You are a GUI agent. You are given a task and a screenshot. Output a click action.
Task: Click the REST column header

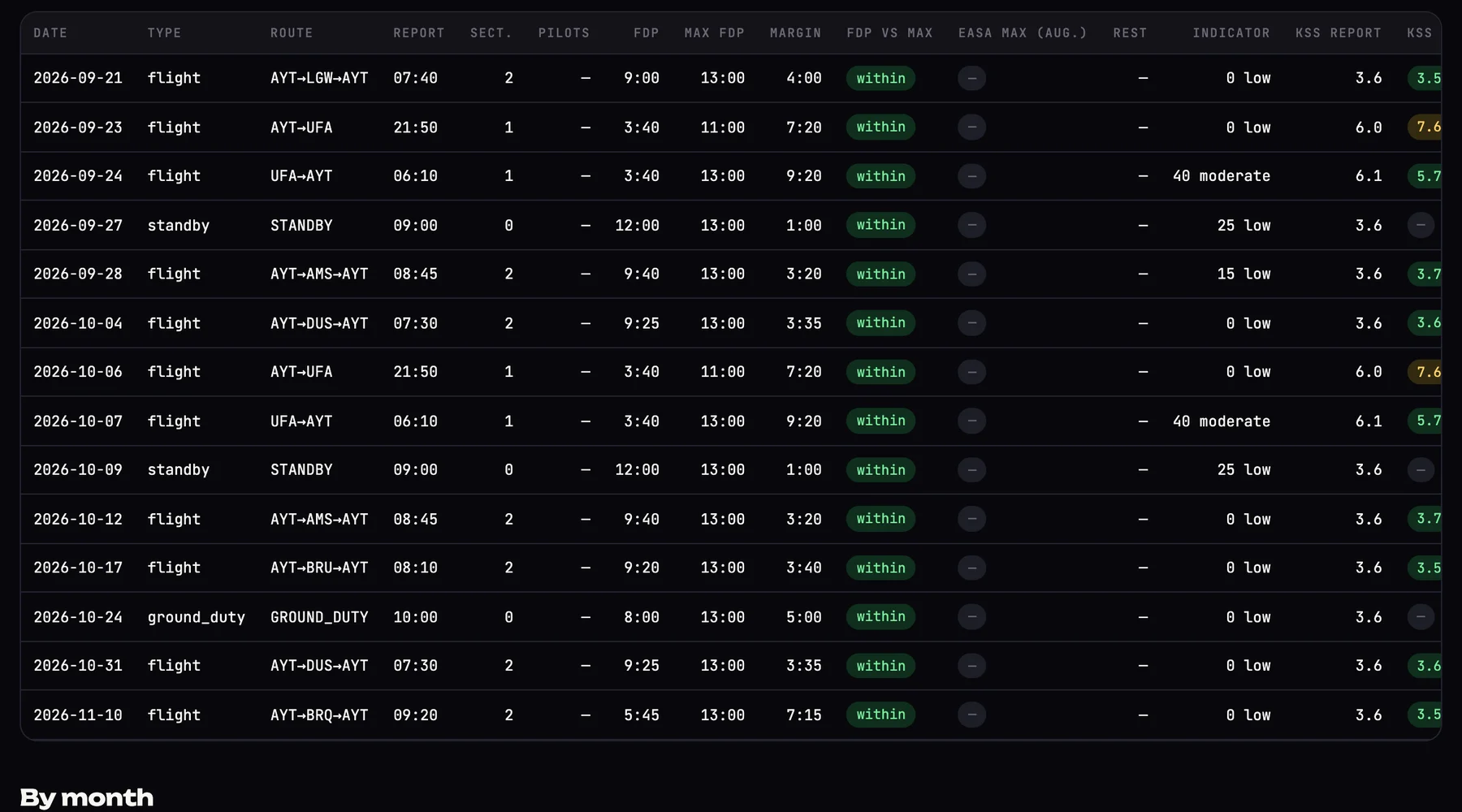click(1130, 33)
